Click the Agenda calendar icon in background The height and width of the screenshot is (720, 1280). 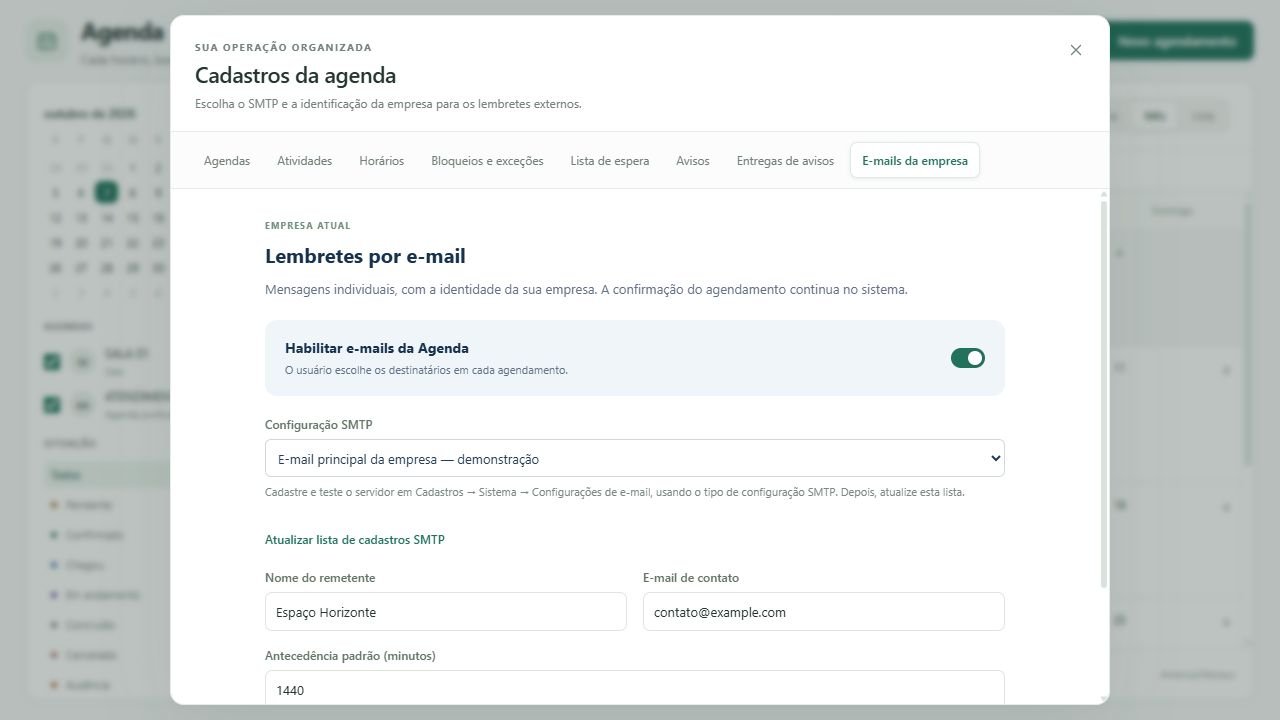[47, 42]
